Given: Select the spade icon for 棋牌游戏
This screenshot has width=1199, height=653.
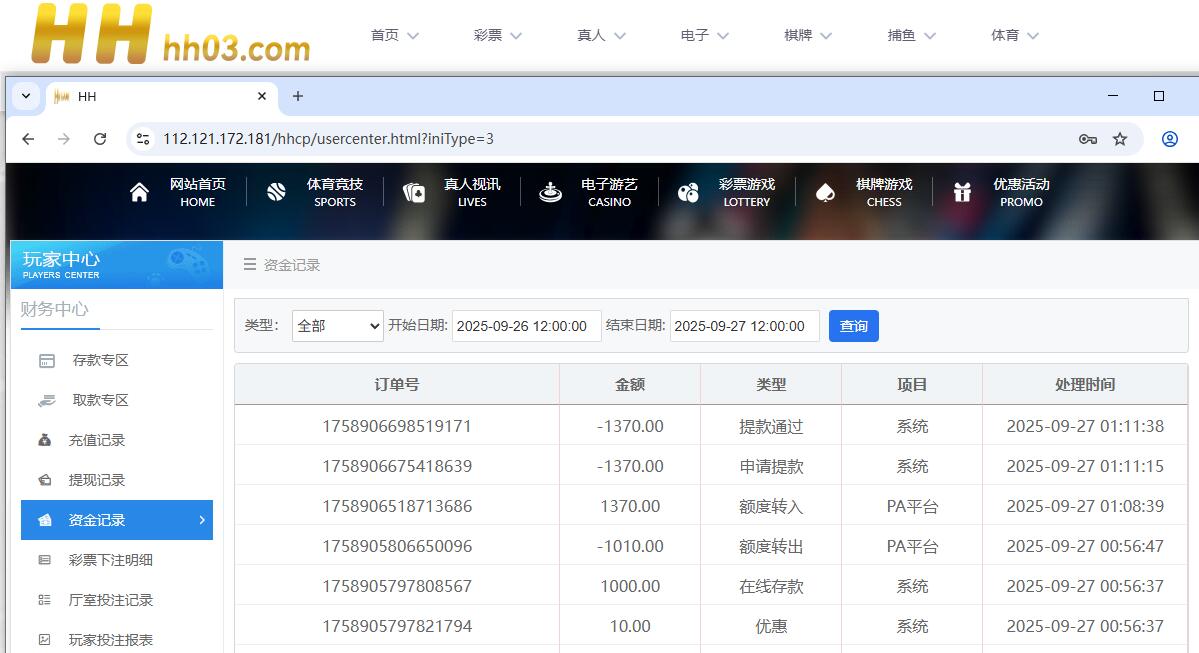Looking at the screenshot, I should coord(825,192).
